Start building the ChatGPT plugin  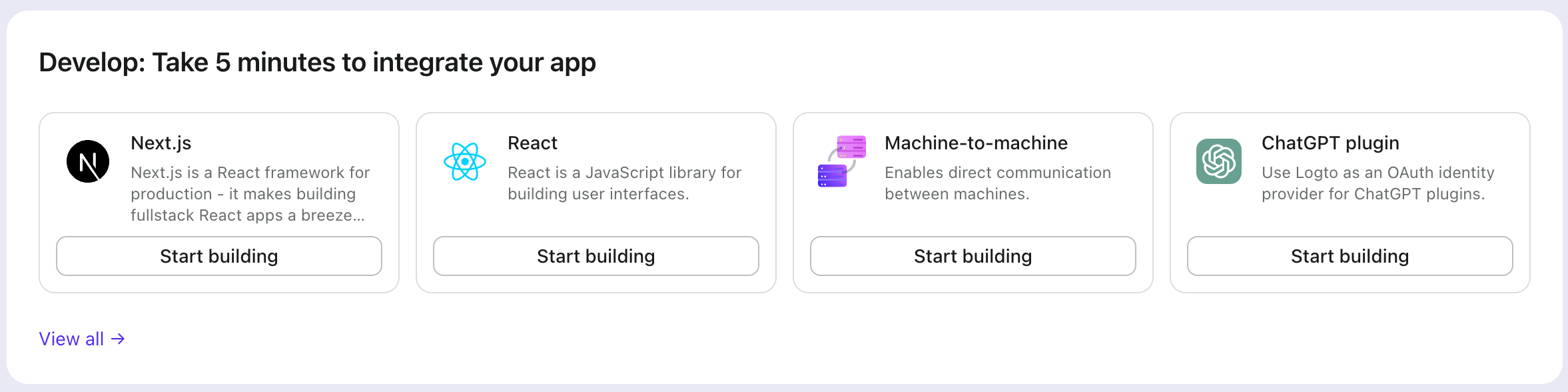click(1350, 256)
